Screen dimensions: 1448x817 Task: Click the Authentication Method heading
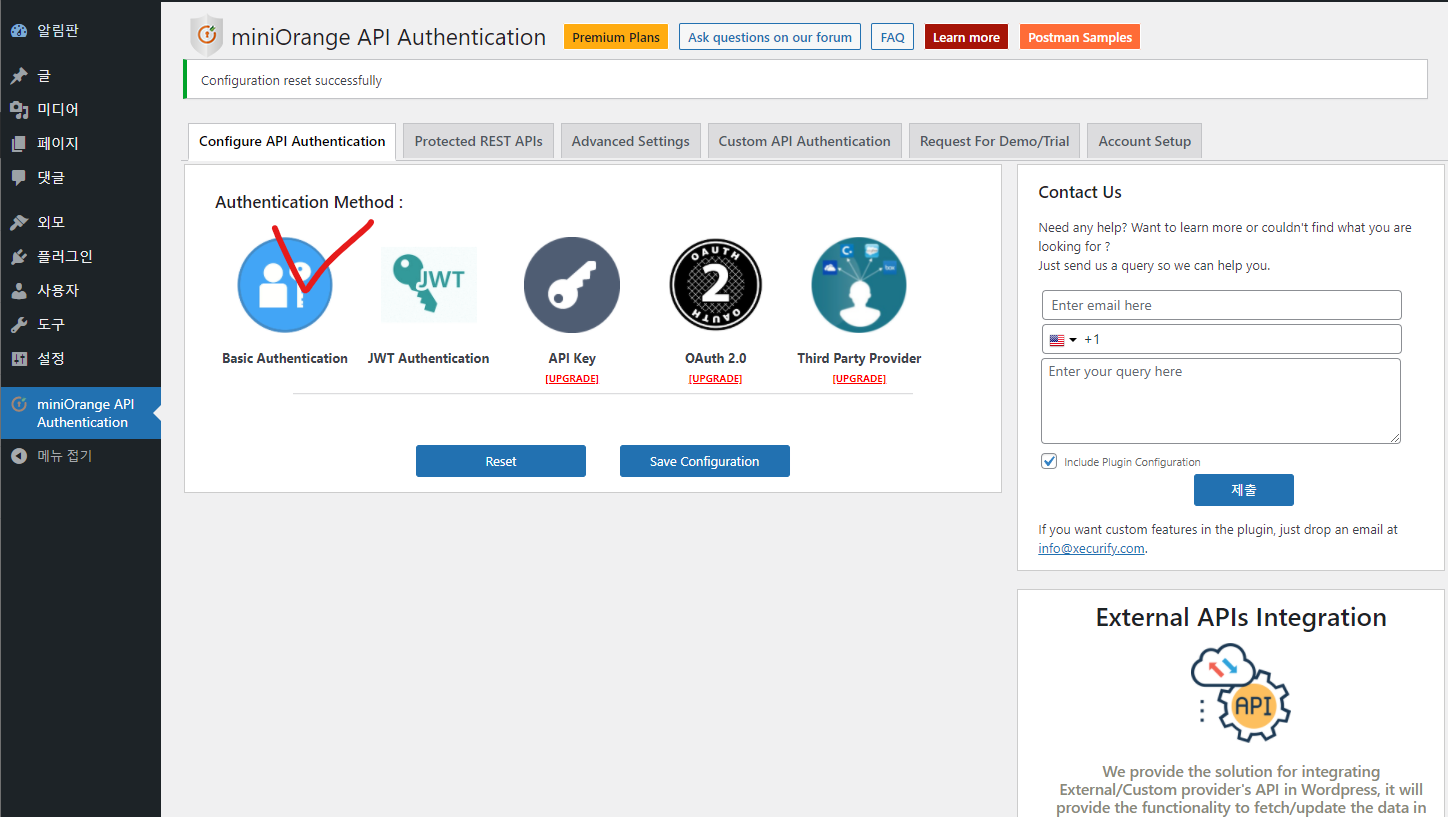point(309,202)
